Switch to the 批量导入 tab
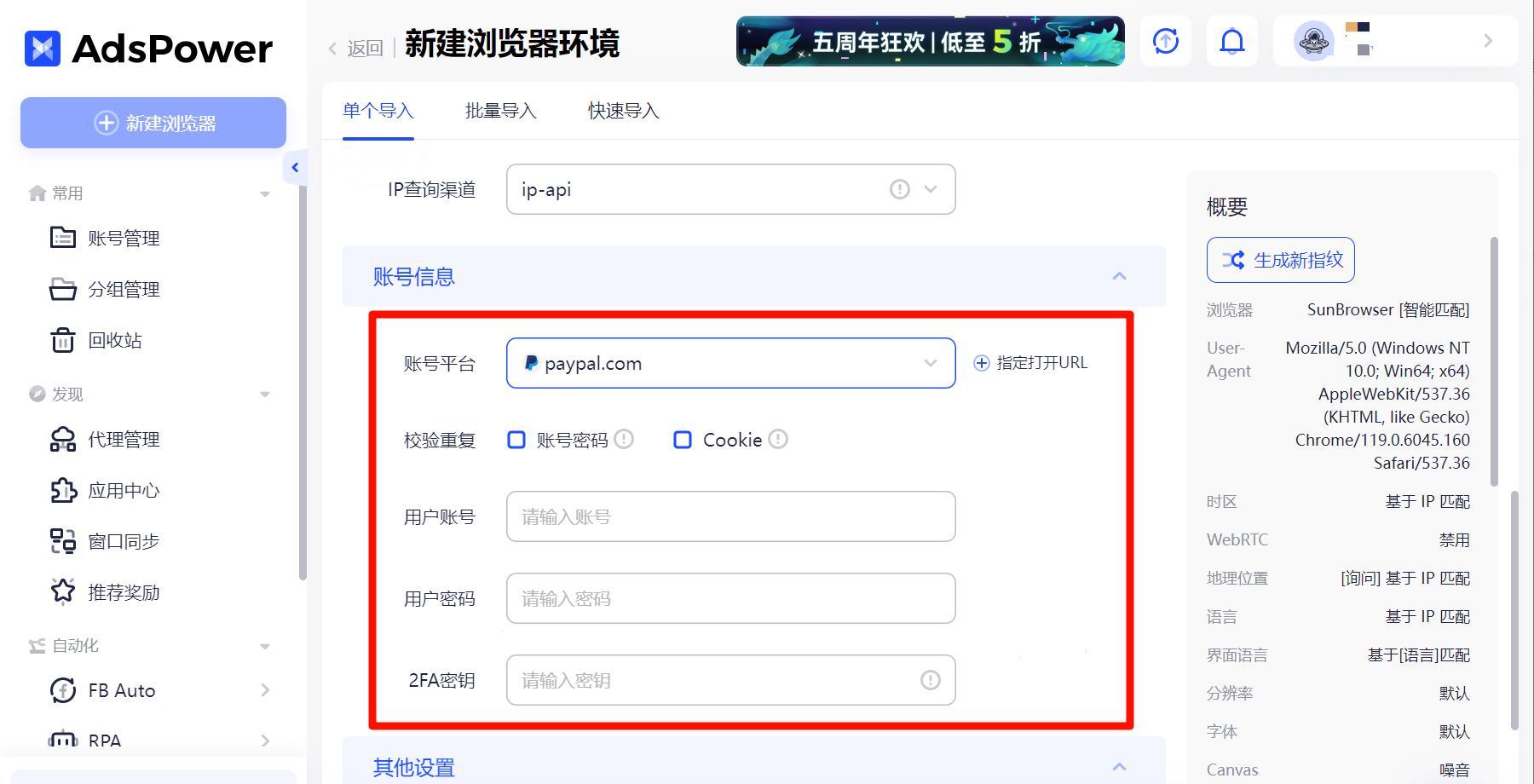 [500, 111]
